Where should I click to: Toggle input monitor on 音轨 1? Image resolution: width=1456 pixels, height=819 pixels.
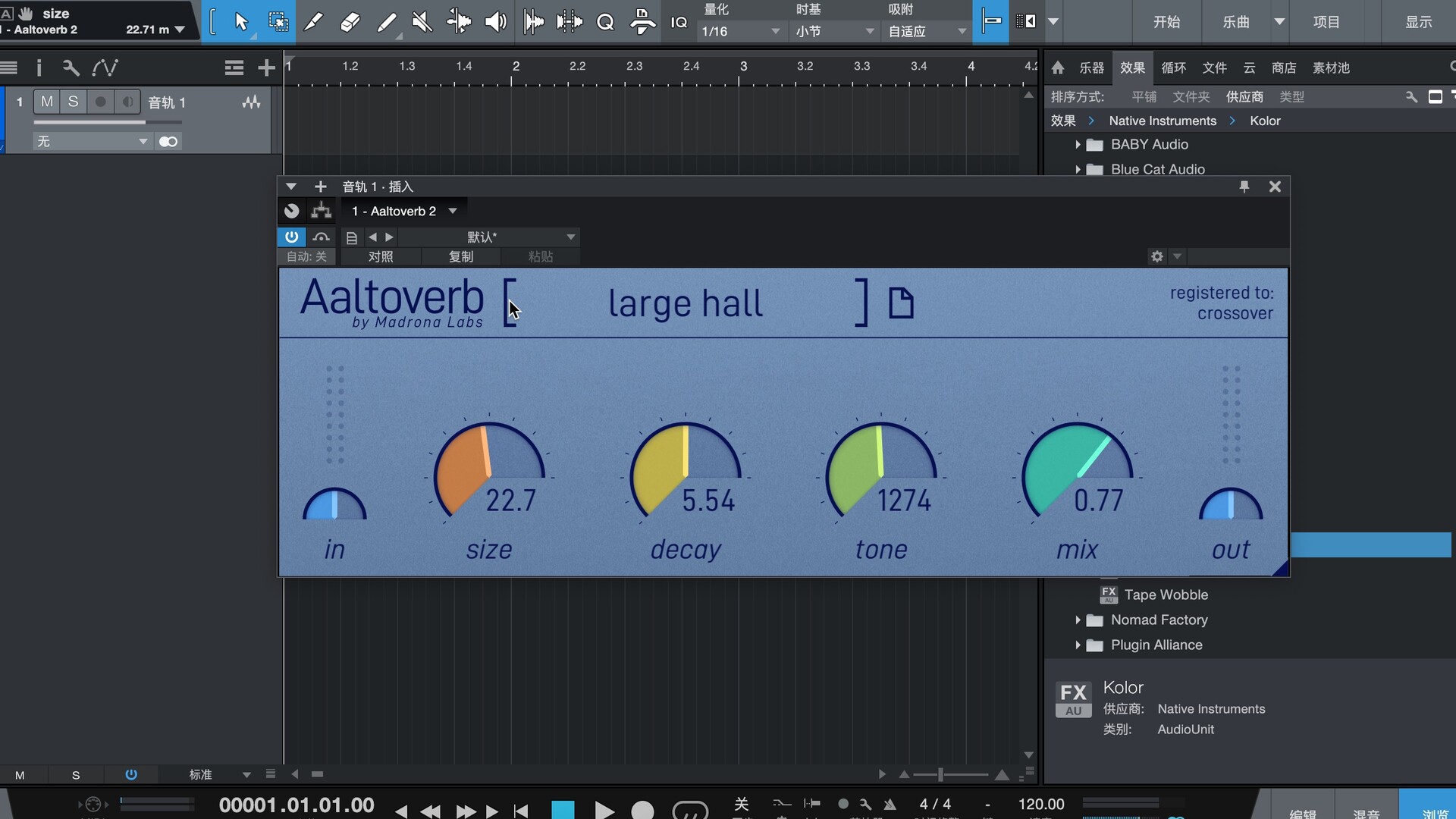tap(127, 102)
